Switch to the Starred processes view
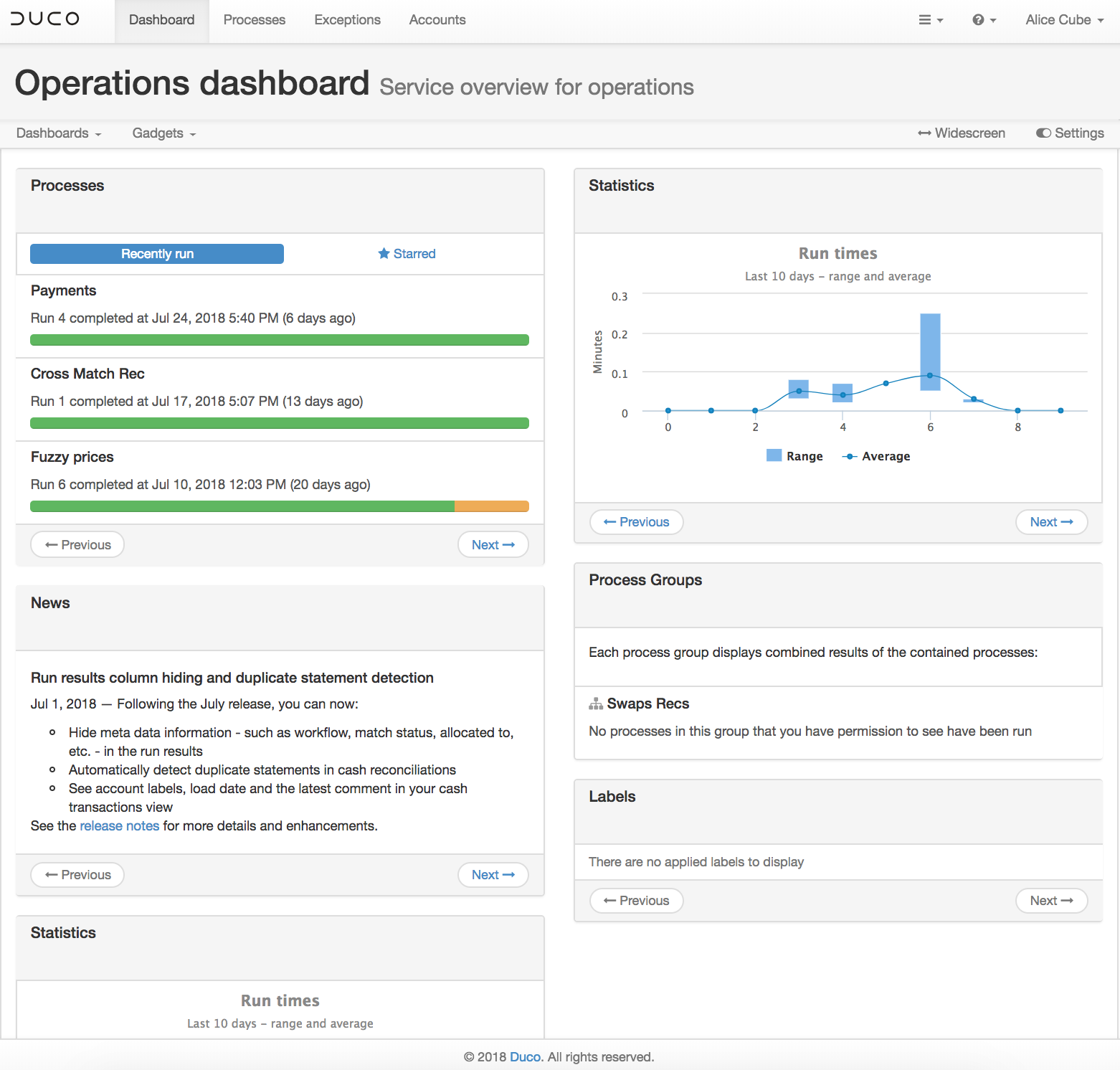Viewport: 1120px width, 1070px height. (407, 253)
